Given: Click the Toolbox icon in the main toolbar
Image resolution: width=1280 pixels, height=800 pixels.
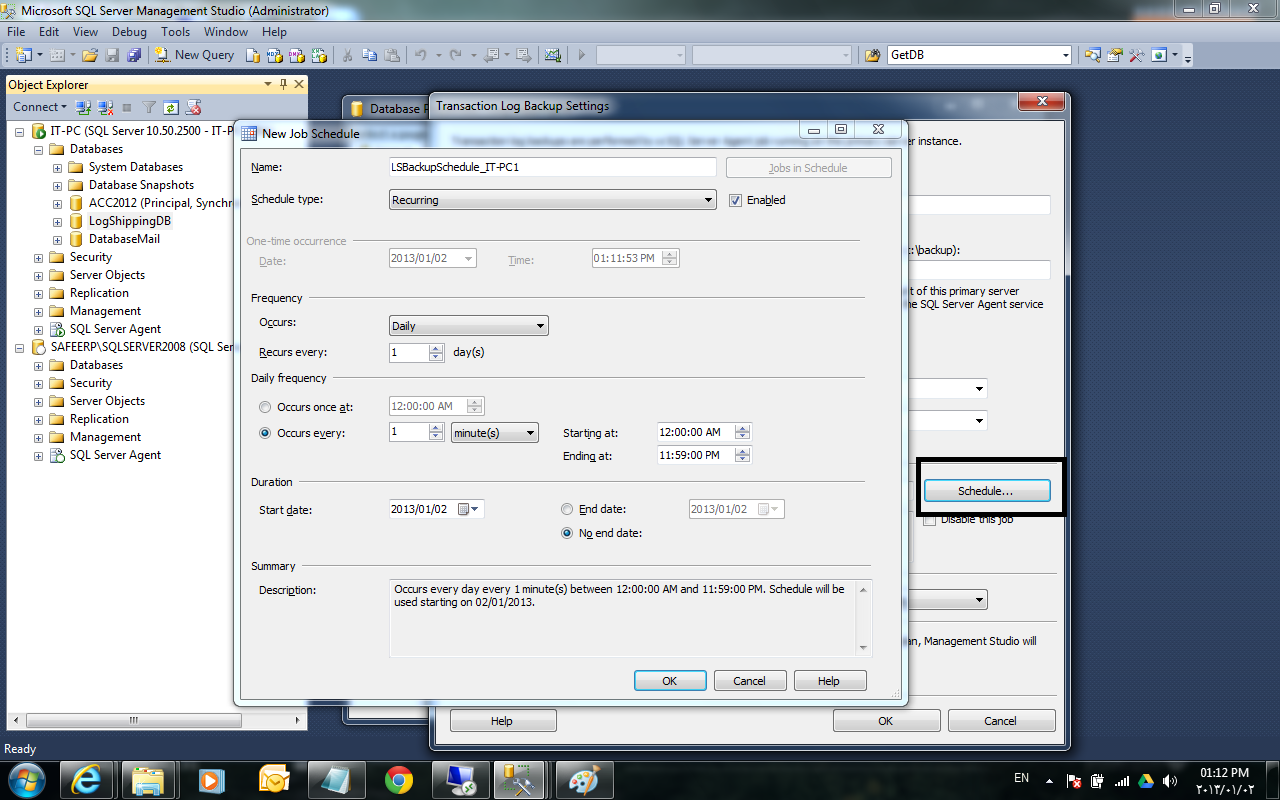Looking at the screenshot, I should 1136,55.
